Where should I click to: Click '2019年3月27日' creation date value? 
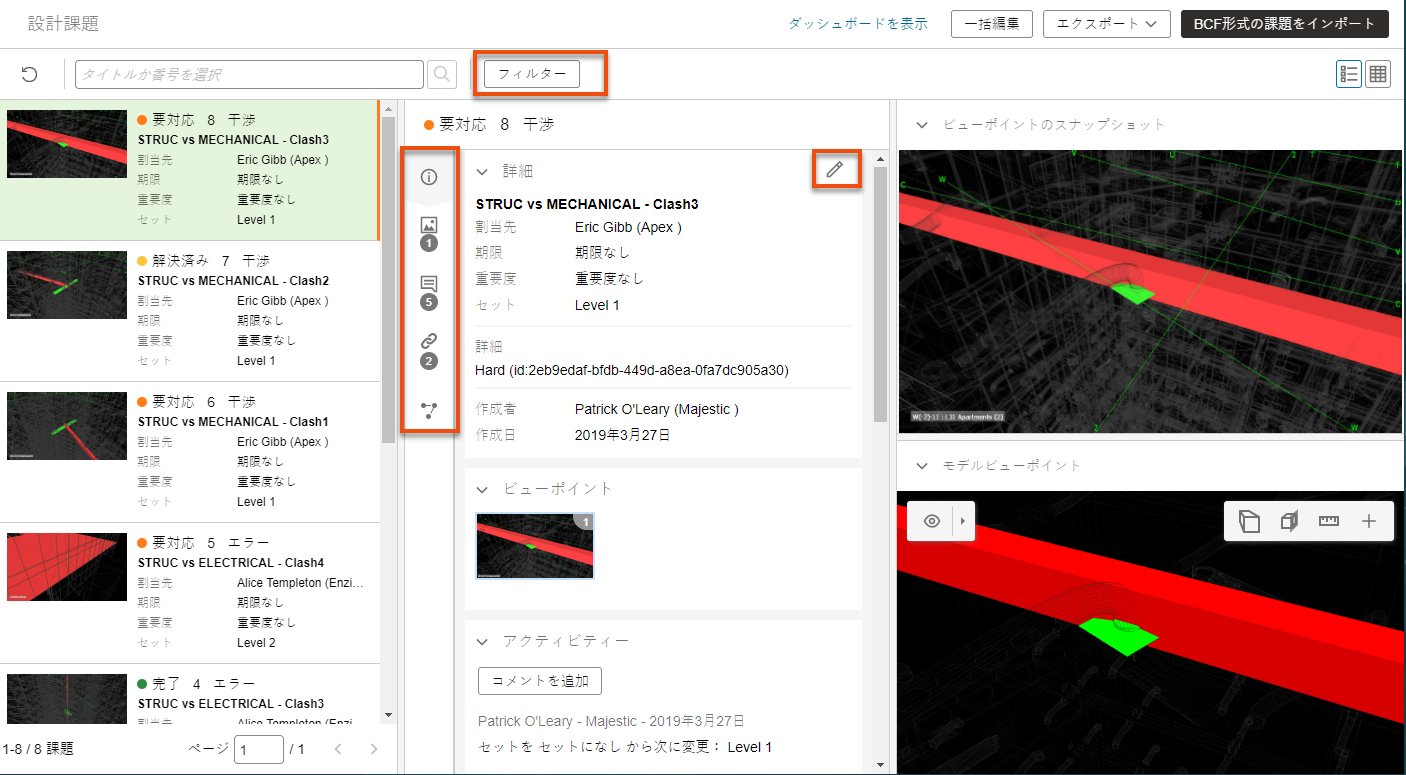click(623, 435)
